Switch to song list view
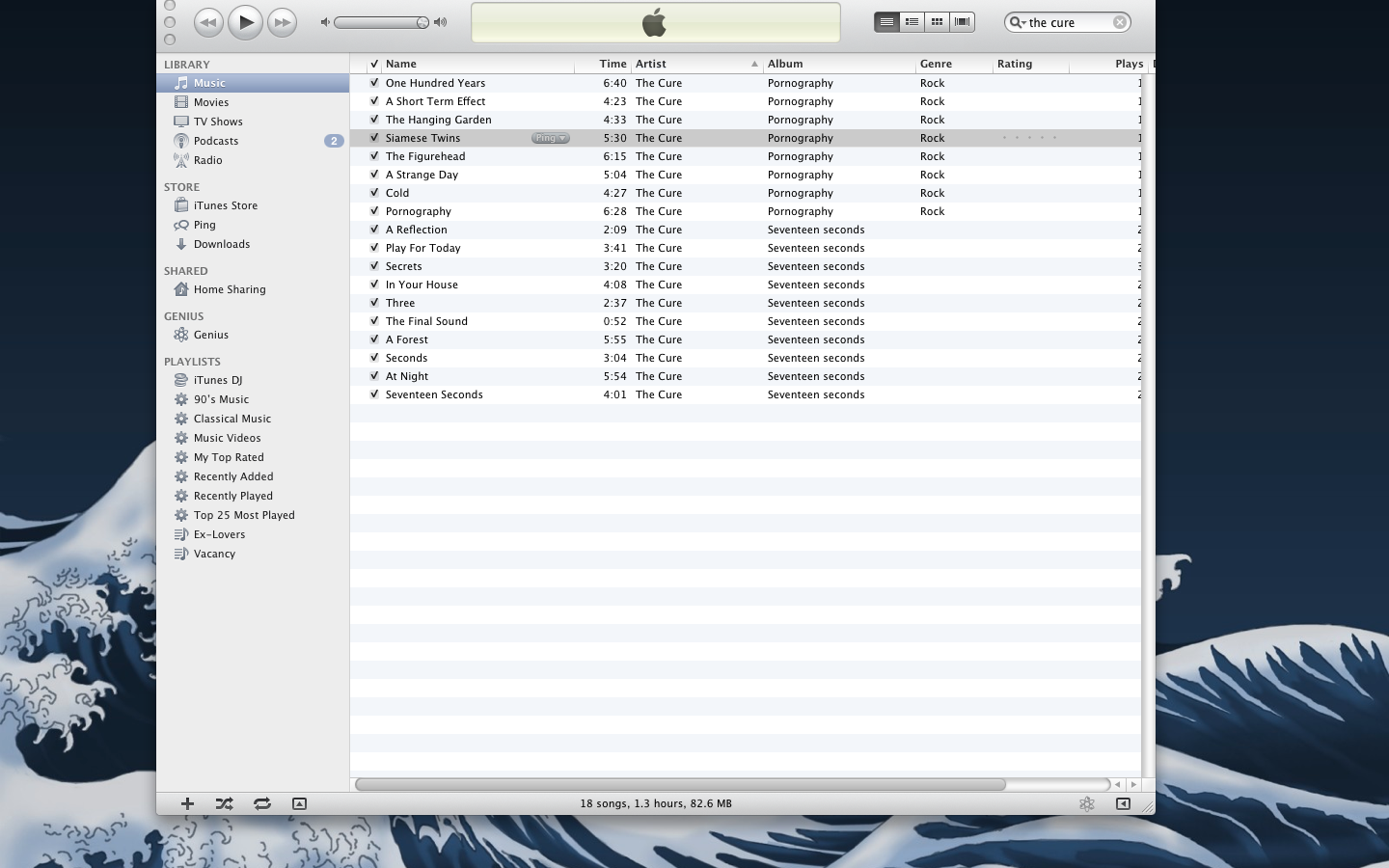 click(x=886, y=22)
